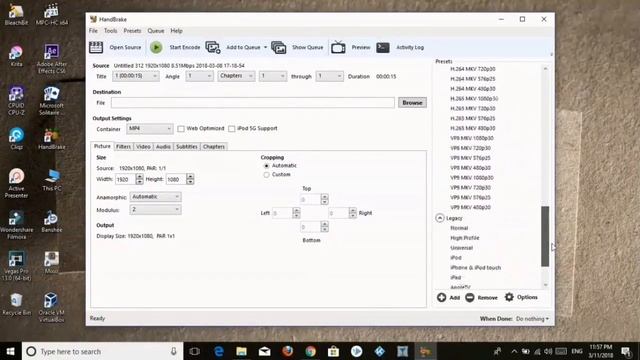Select CPUID CPU-Z desktop icon

[16, 100]
